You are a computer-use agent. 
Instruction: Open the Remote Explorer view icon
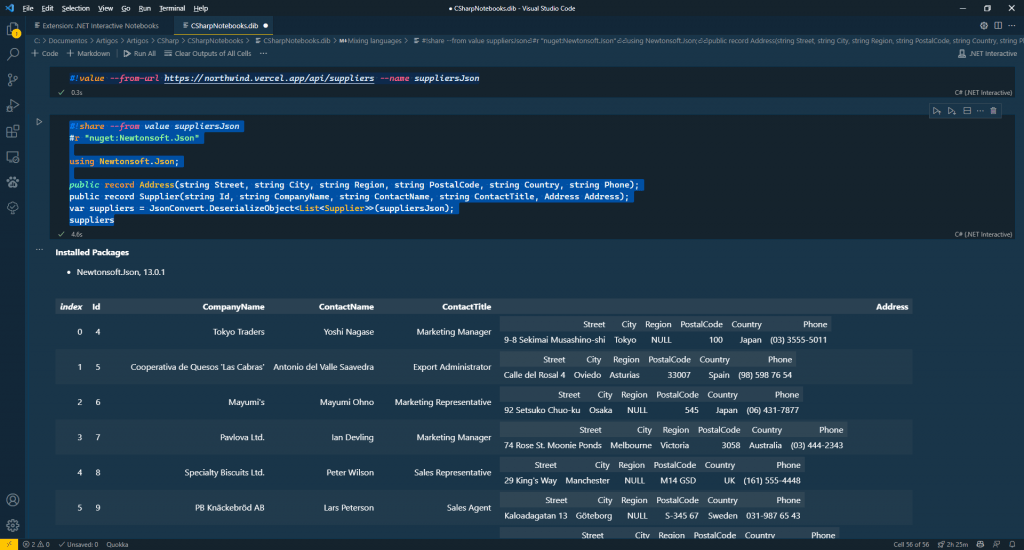click(x=12, y=157)
